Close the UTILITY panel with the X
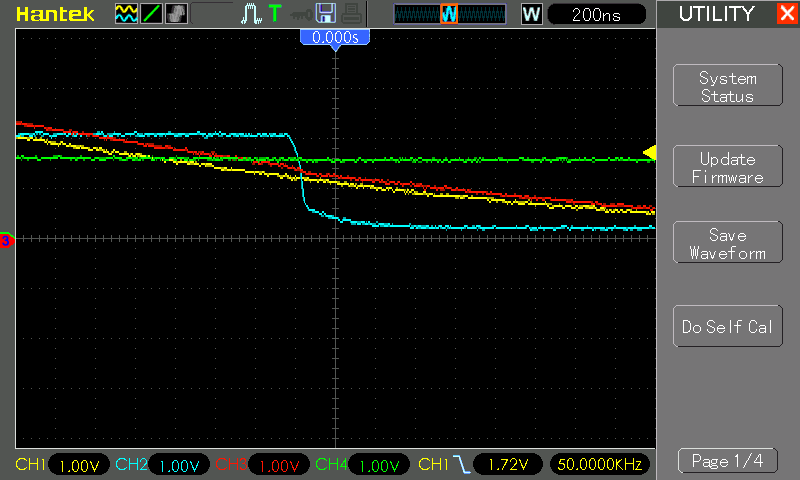The image size is (800, 480). 787,13
